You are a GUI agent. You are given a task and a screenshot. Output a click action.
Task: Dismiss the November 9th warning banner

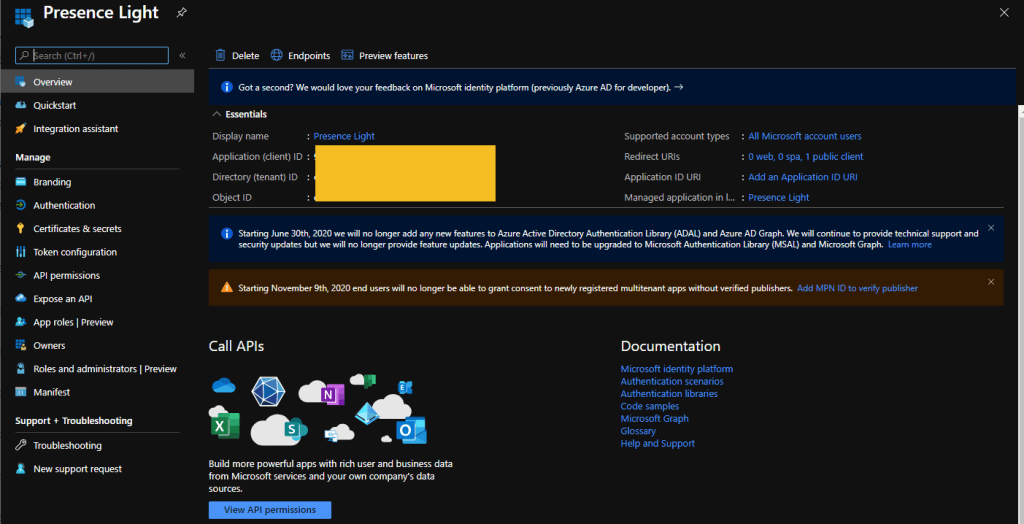pyautogui.click(x=991, y=282)
